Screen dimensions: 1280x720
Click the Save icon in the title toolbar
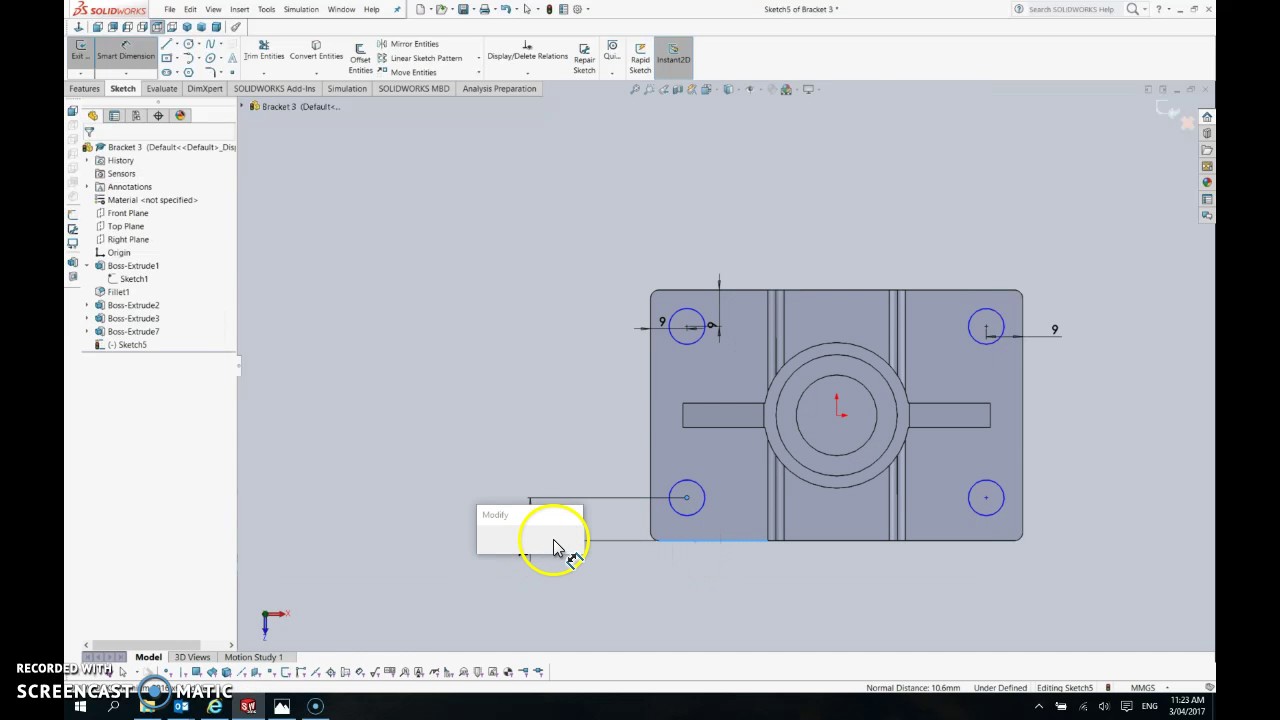click(463, 9)
